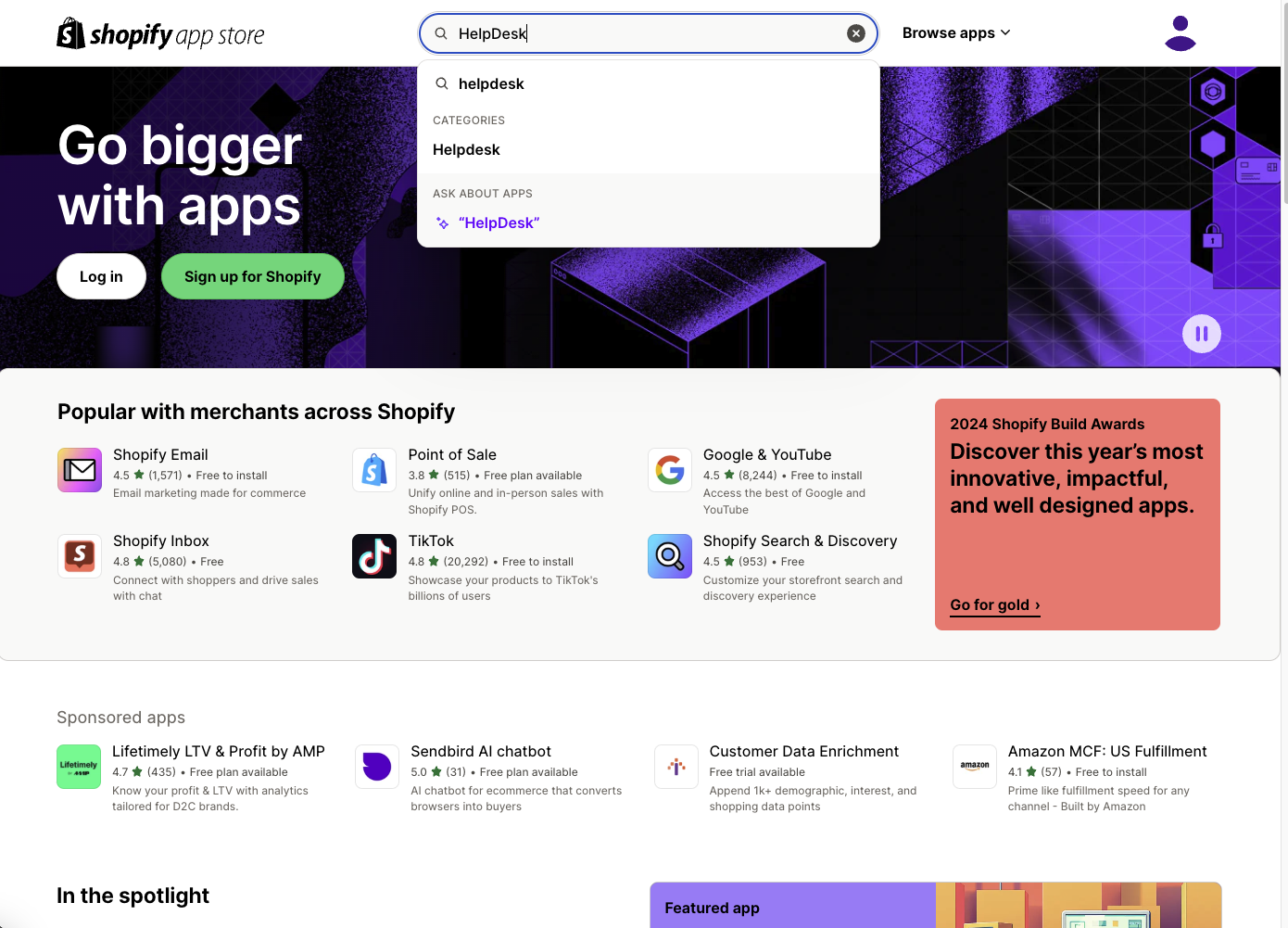Click the magnifier icon in the search box
Image resolution: width=1288 pixels, height=928 pixels.
441,33
